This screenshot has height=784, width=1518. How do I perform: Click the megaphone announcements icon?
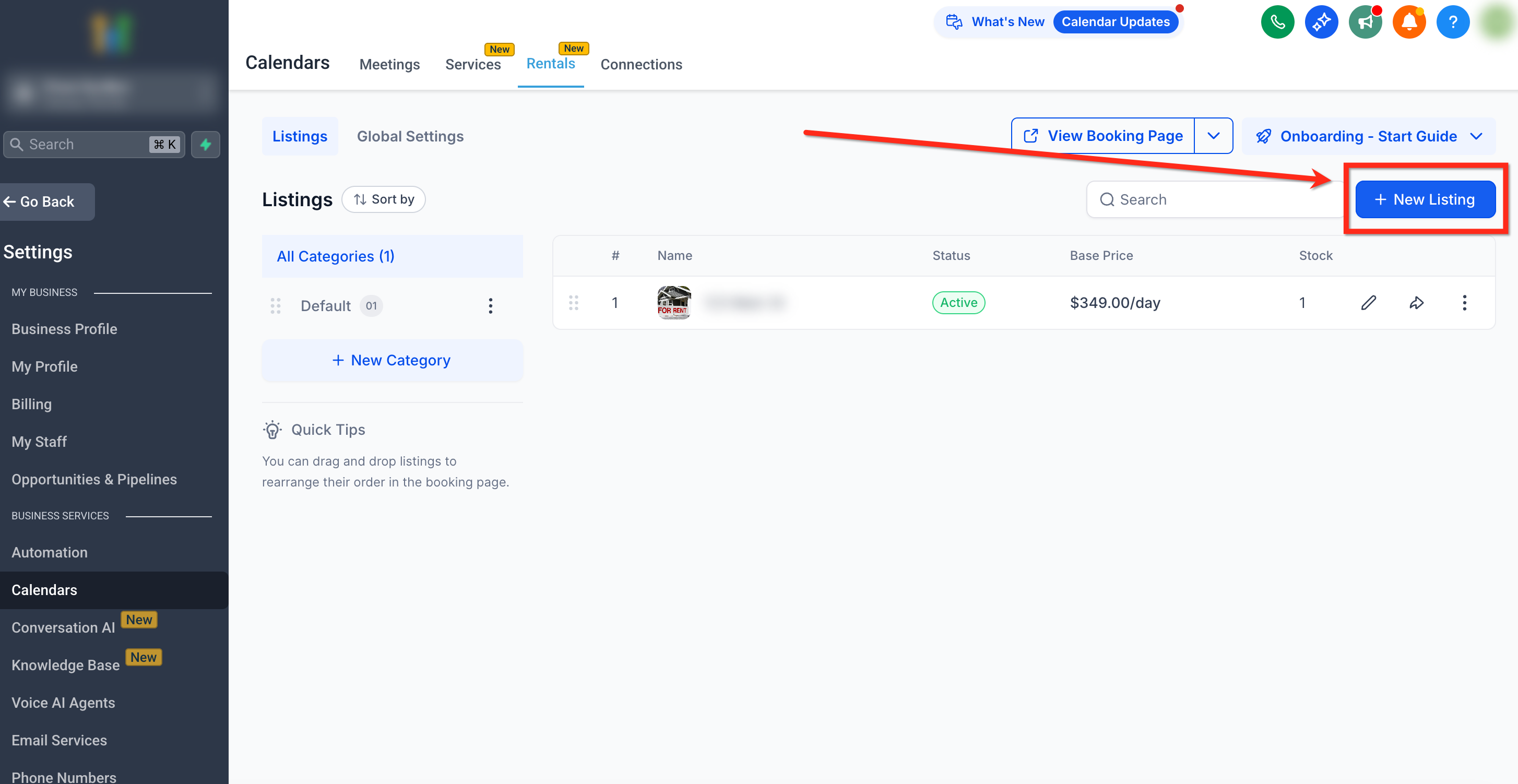(1365, 22)
